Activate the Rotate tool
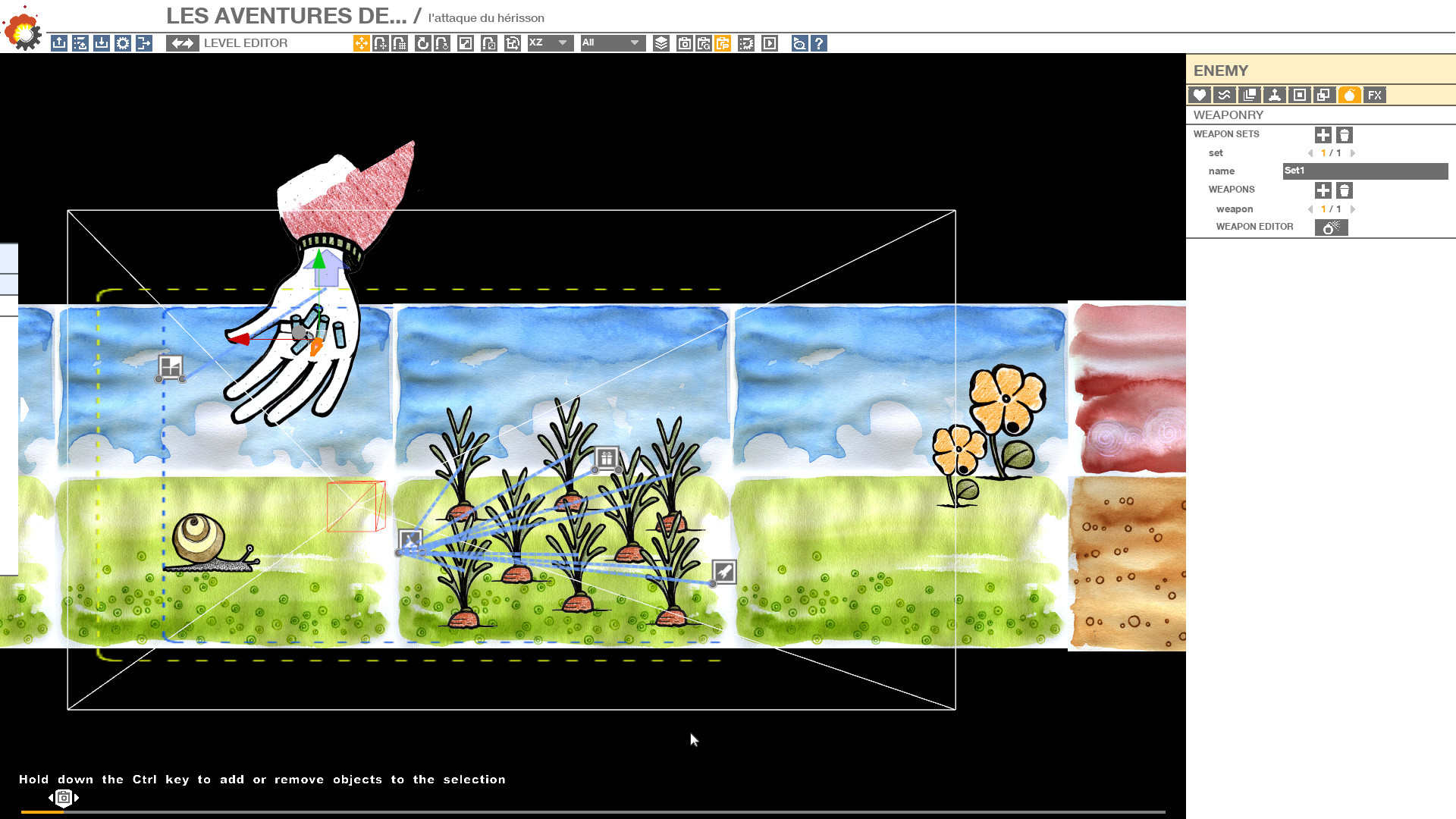Screen dimensions: 1456x819 click(423, 43)
